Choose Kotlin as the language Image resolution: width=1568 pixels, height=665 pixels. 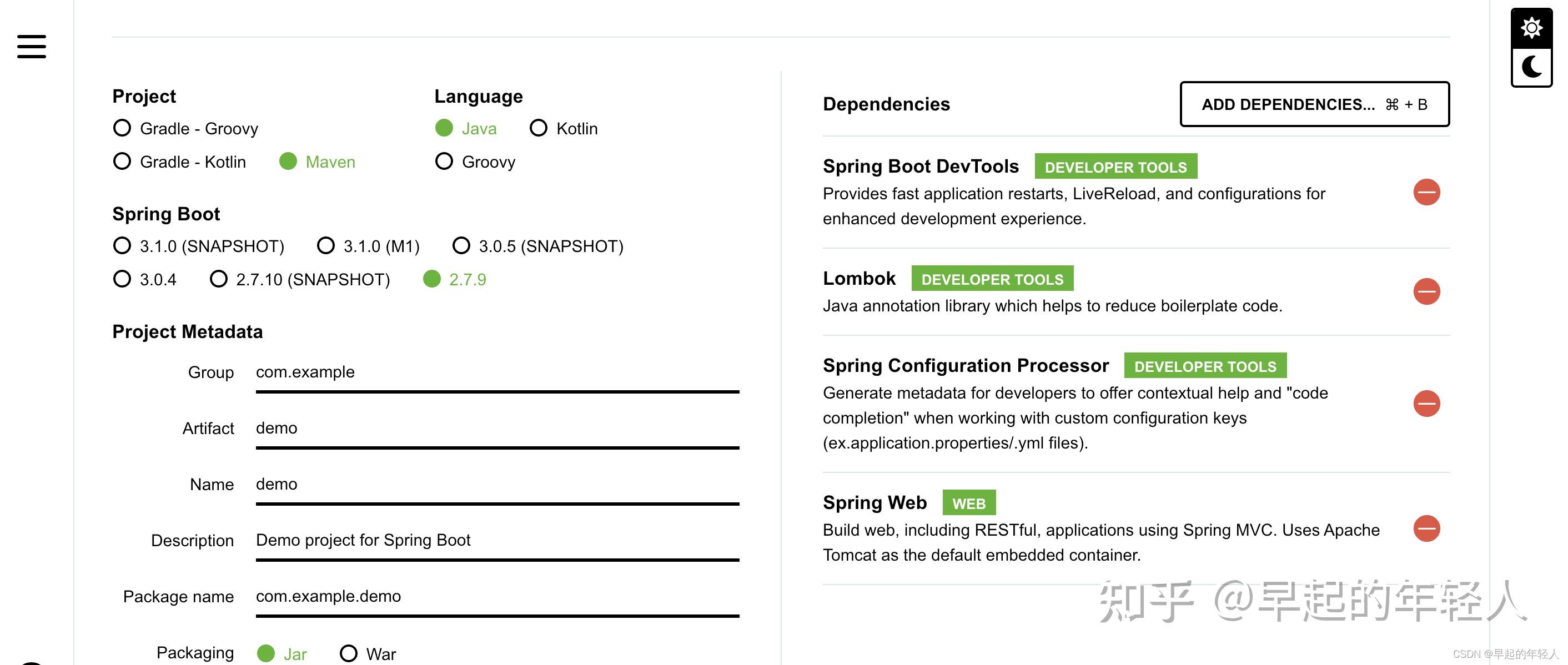click(x=564, y=128)
